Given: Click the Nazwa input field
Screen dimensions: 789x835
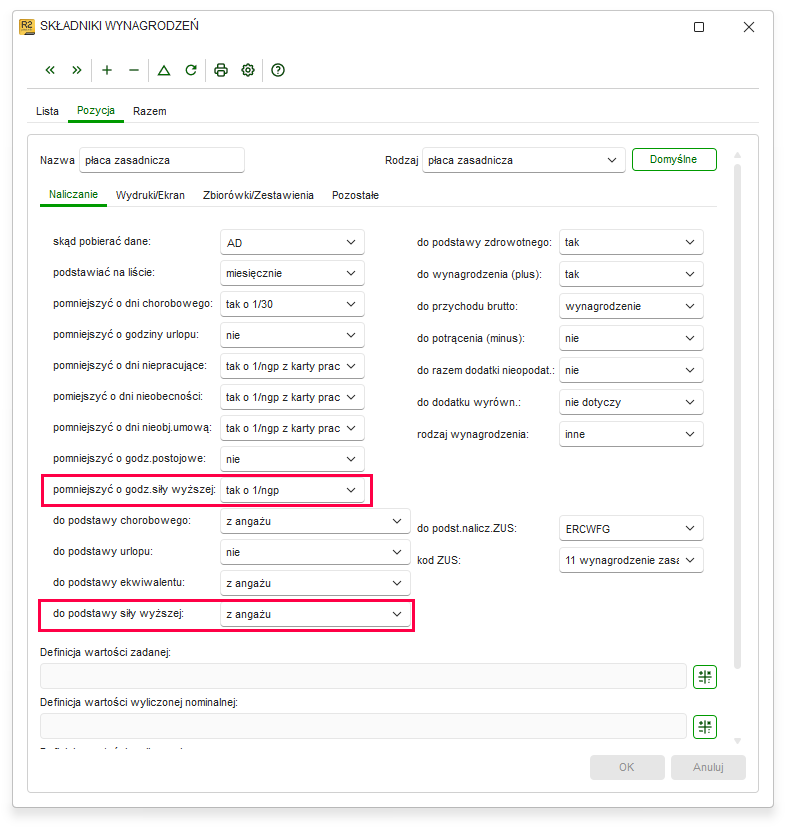Looking at the screenshot, I should pos(162,160).
